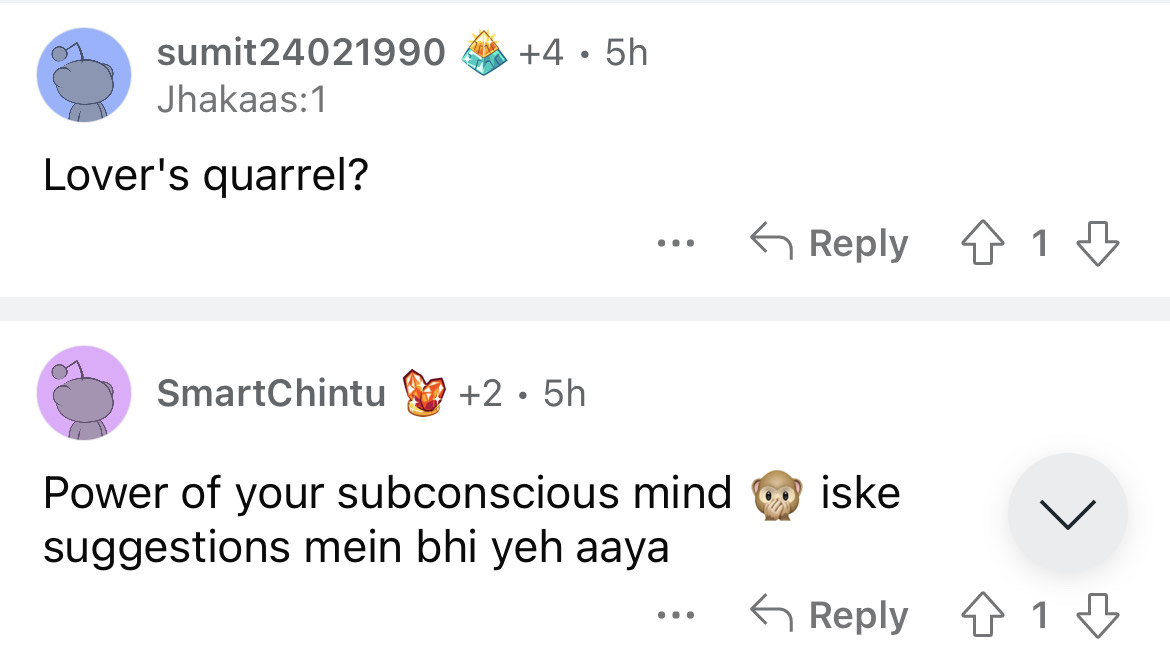Upvote sumit24021990's "Lover's quarrel?" comment
The height and width of the screenshot is (663, 1170).
tap(983, 243)
